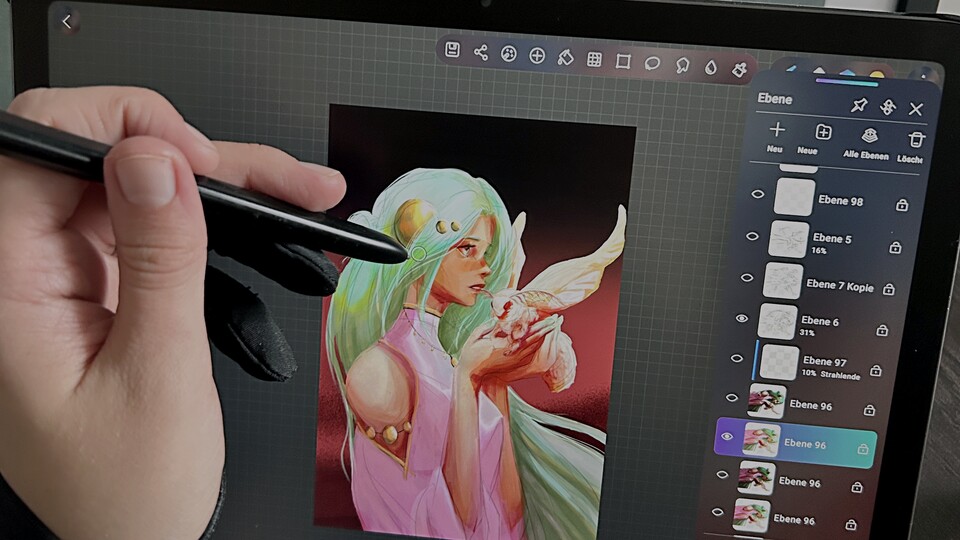
Task: Select the Ebene 97 layer thumbnail
Action: click(779, 362)
